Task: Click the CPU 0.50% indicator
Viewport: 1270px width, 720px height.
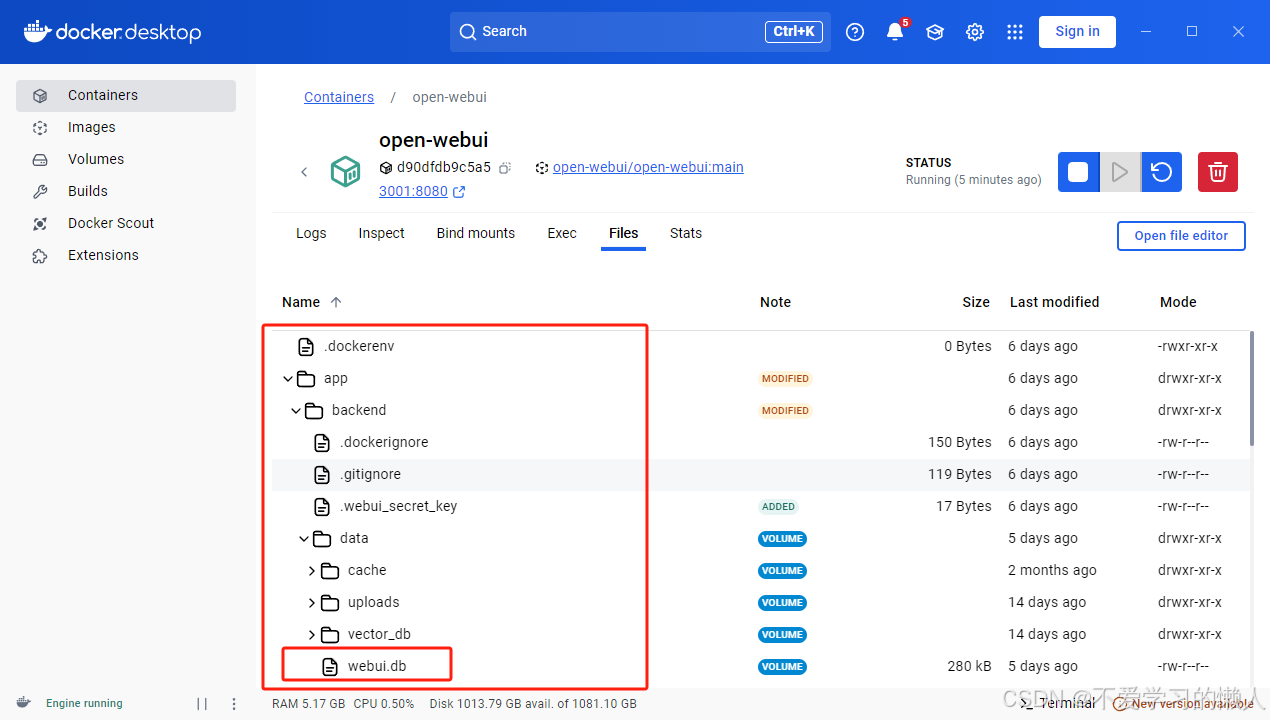Action: [384, 704]
